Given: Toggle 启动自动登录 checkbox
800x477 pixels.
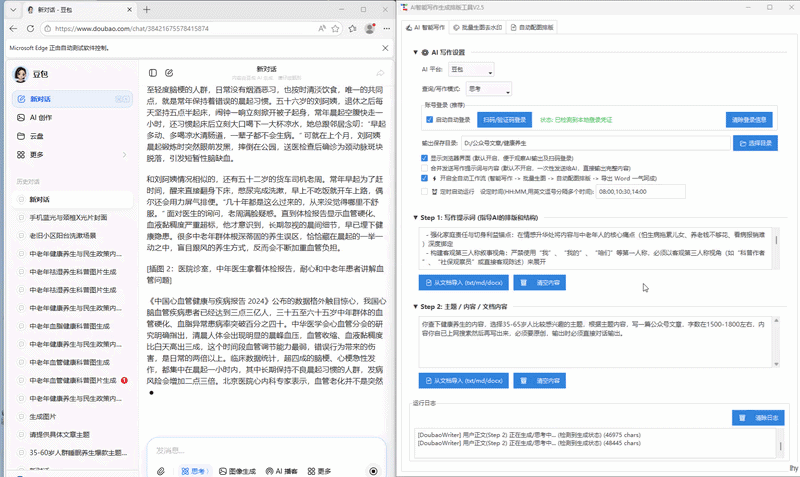Looking at the screenshot, I should tap(430, 120).
